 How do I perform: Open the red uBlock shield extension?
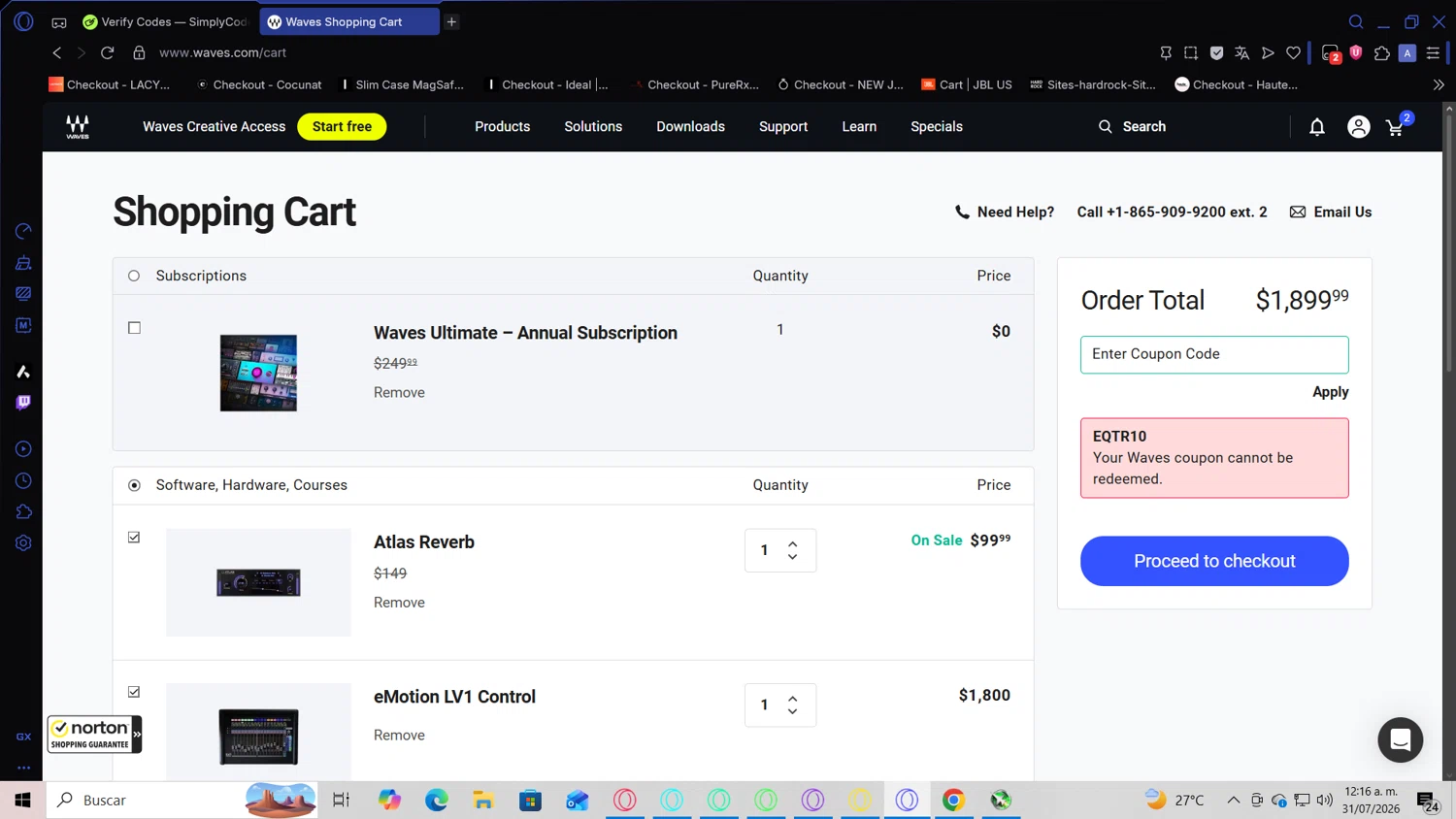tap(1356, 52)
